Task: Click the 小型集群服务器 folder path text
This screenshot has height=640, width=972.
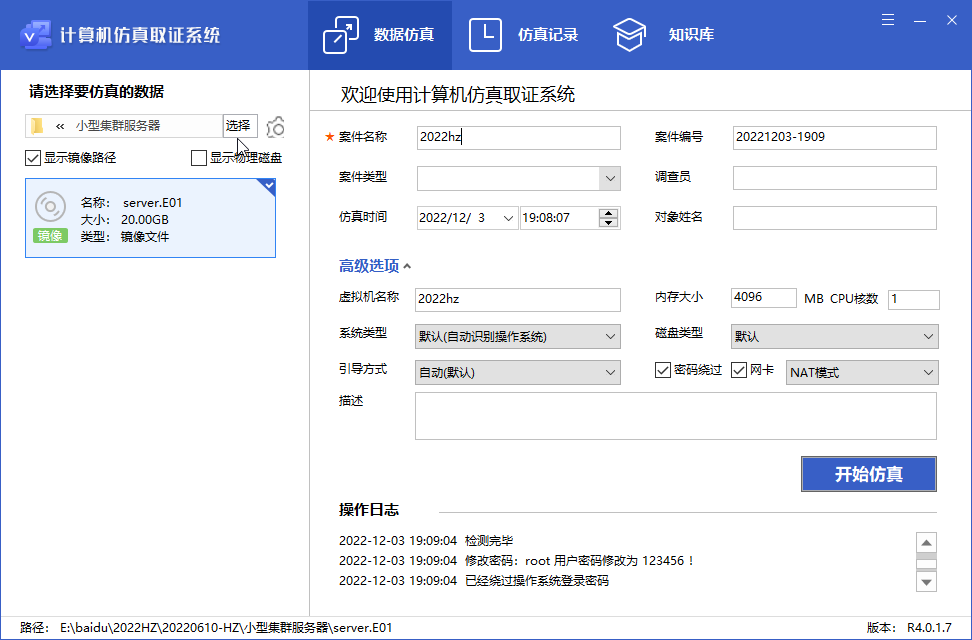Action: 118,126
